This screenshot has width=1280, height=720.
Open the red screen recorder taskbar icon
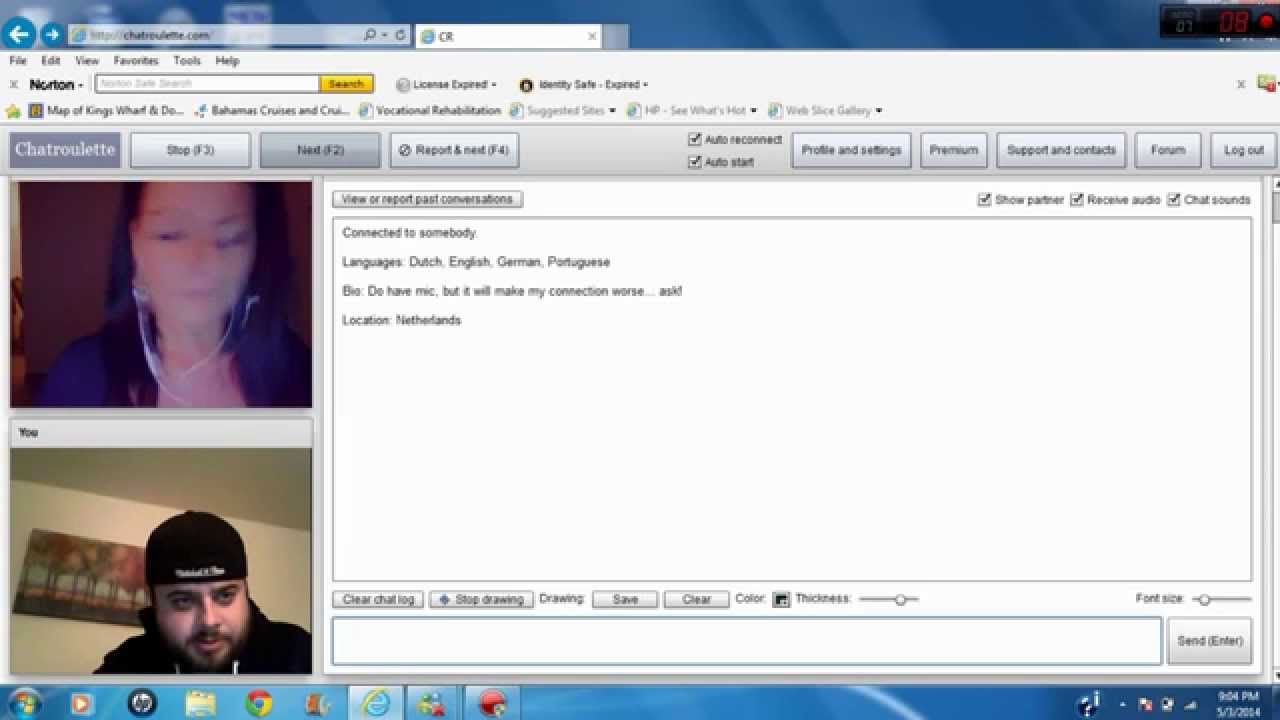[492, 702]
